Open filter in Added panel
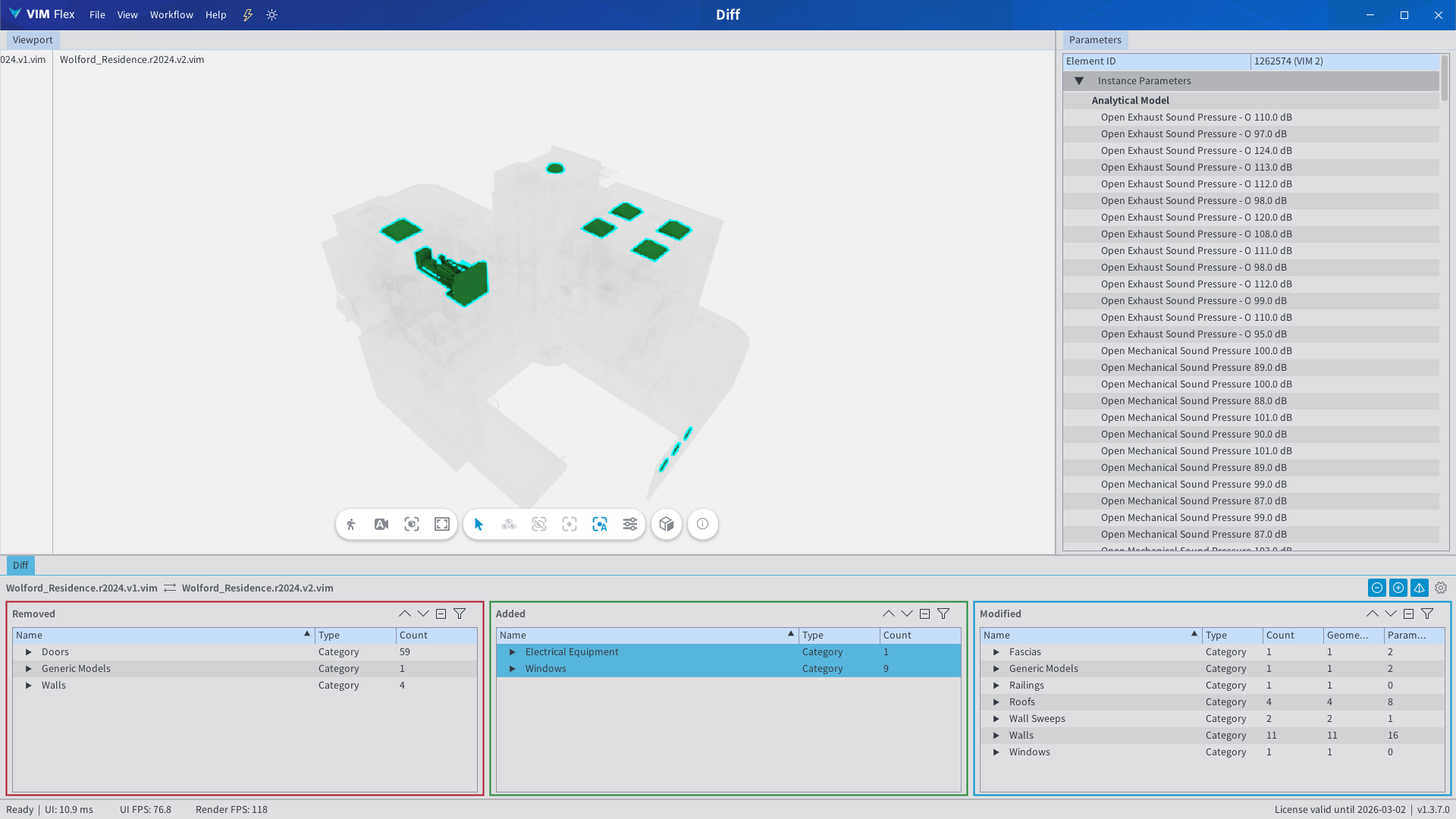 (943, 613)
